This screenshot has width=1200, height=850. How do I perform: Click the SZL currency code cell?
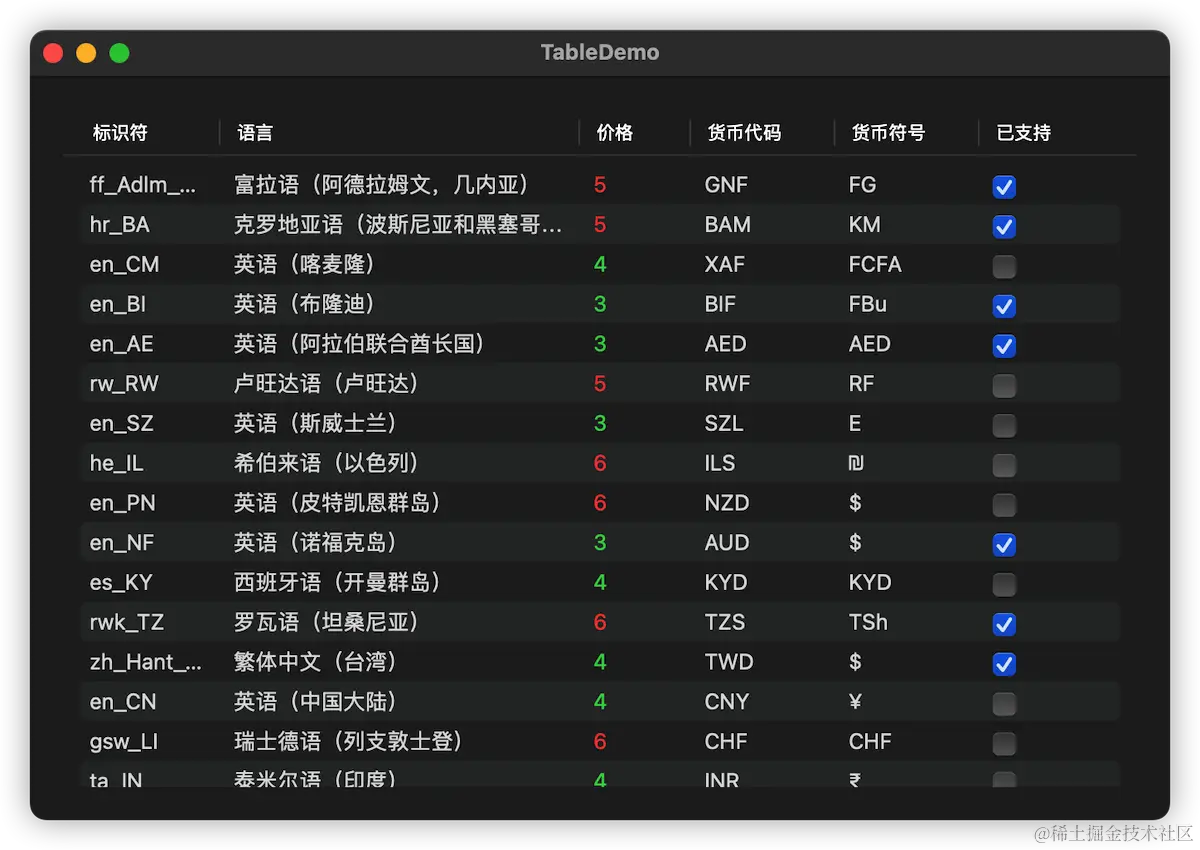click(724, 423)
